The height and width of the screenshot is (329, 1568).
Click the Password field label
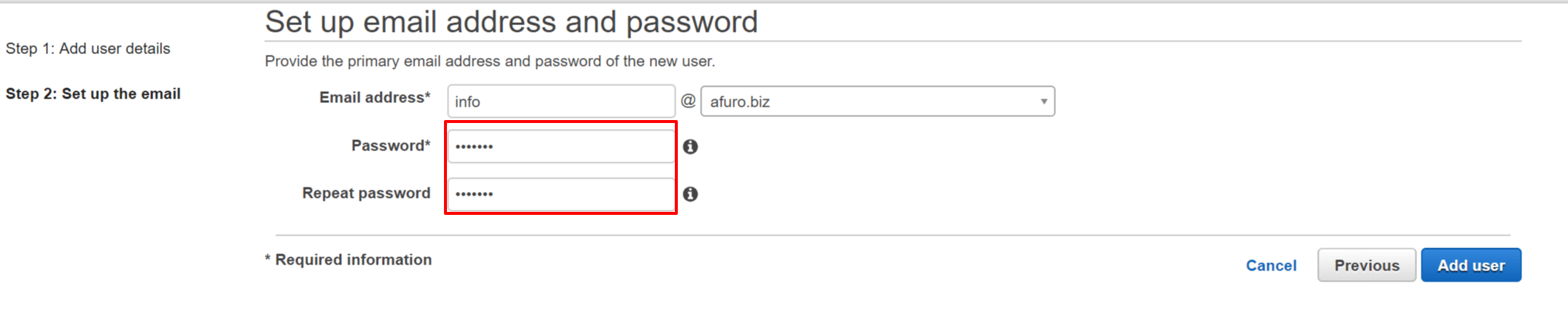pyautogui.click(x=390, y=146)
